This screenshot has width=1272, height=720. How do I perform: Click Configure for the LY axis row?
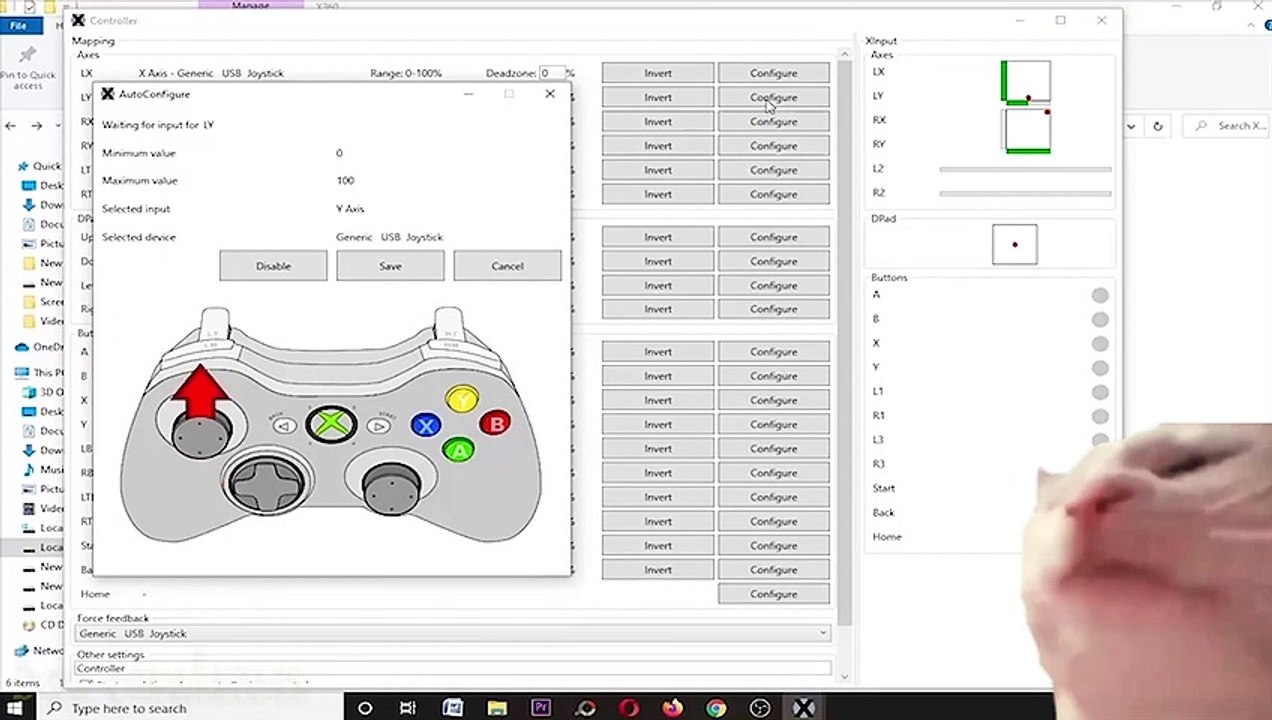[774, 97]
